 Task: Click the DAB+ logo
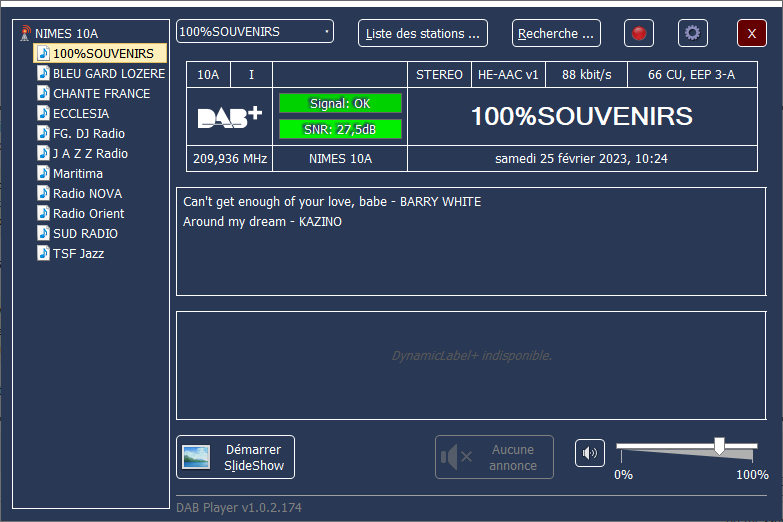point(229,116)
